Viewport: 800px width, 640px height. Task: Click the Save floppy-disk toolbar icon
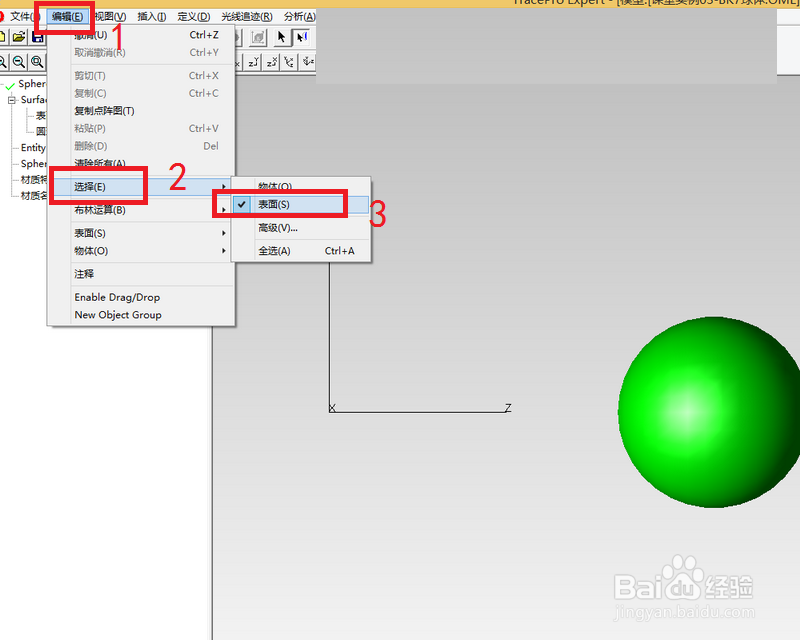click(37, 37)
